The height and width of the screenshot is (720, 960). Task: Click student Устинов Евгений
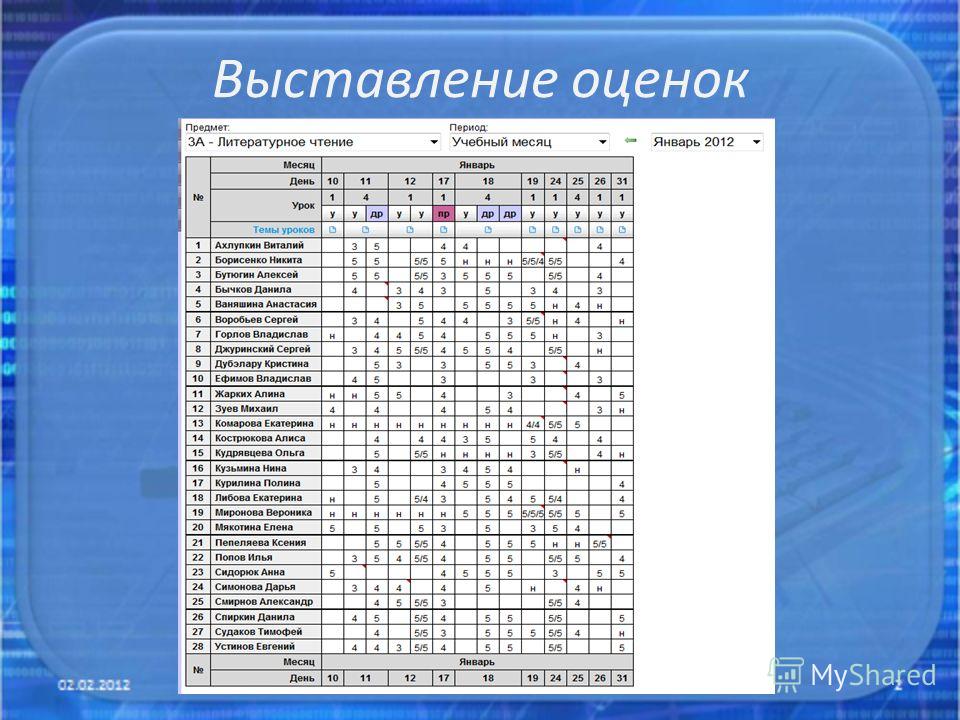[x=255, y=646]
